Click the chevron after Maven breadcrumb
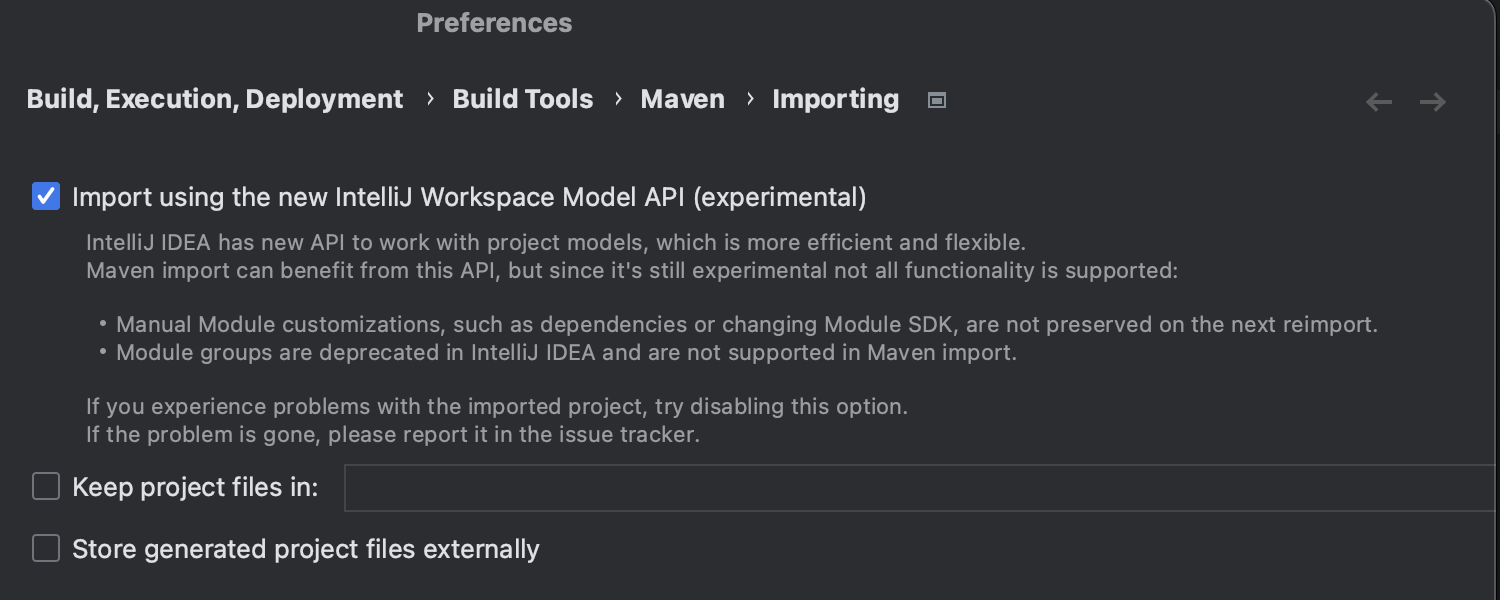 (749, 99)
